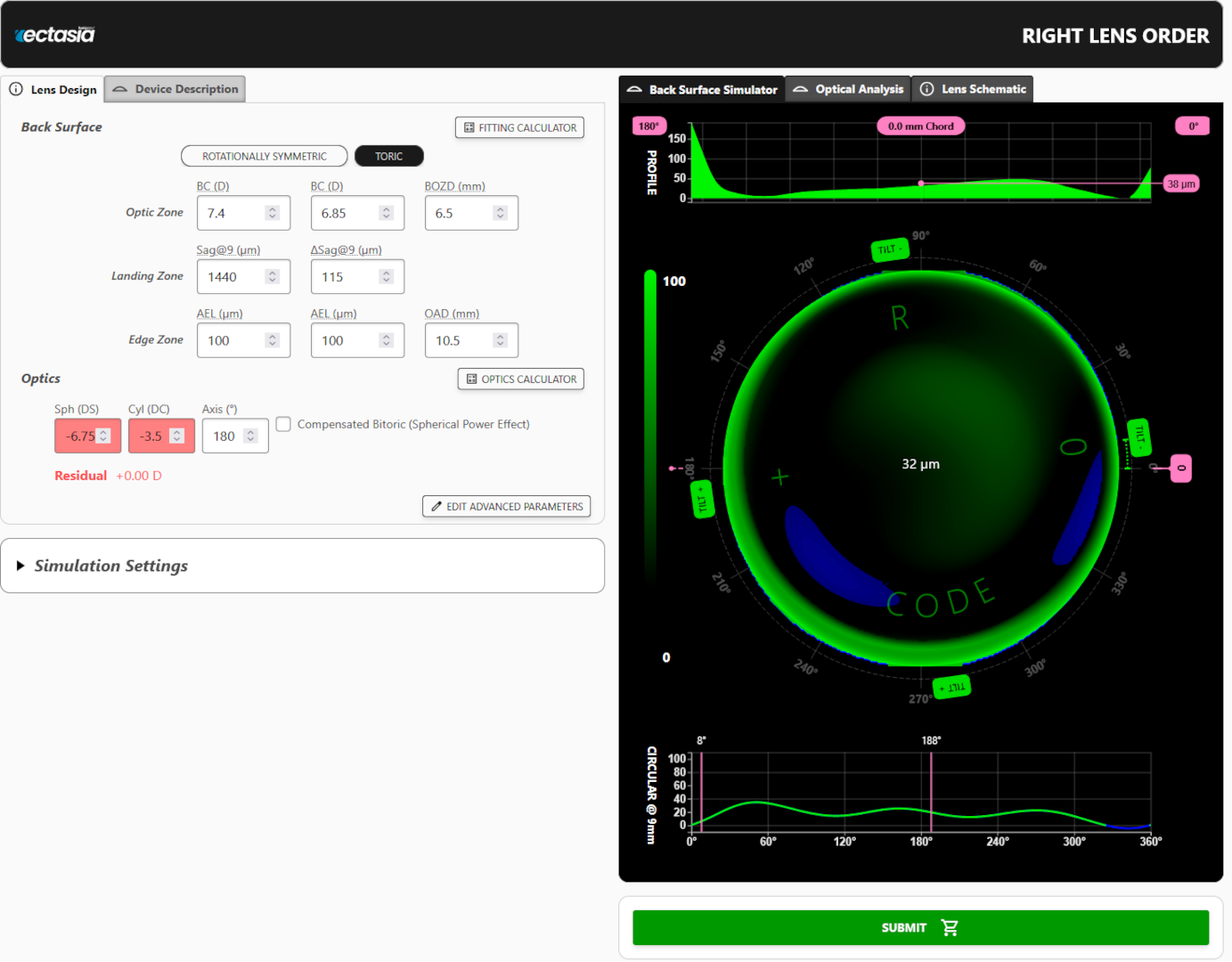Click the + TILT marker near 180°
The height and width of the screenshot is (962, 1232).
(702, 501)
